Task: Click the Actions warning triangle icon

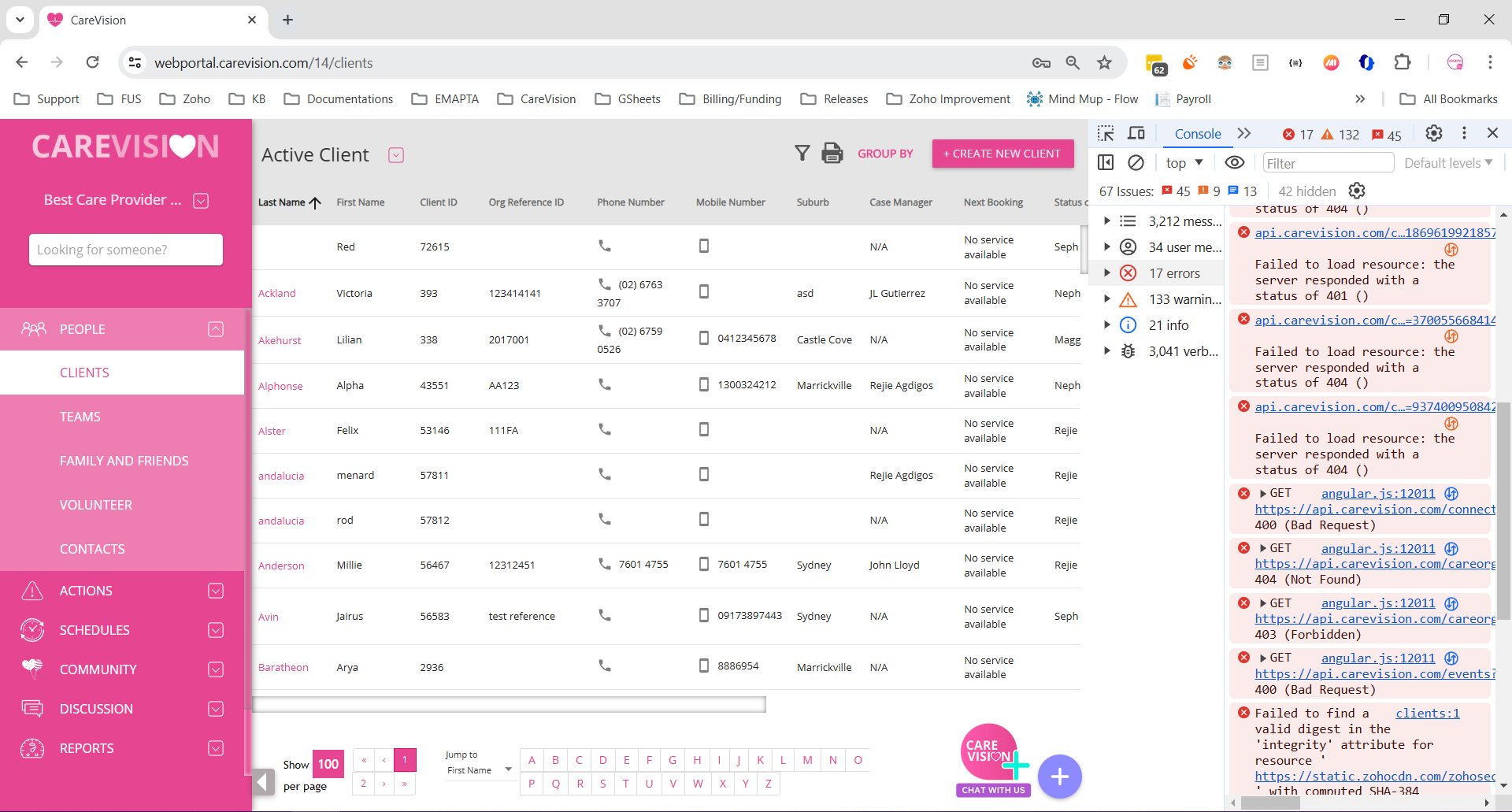Action: (x=32, y=590)
